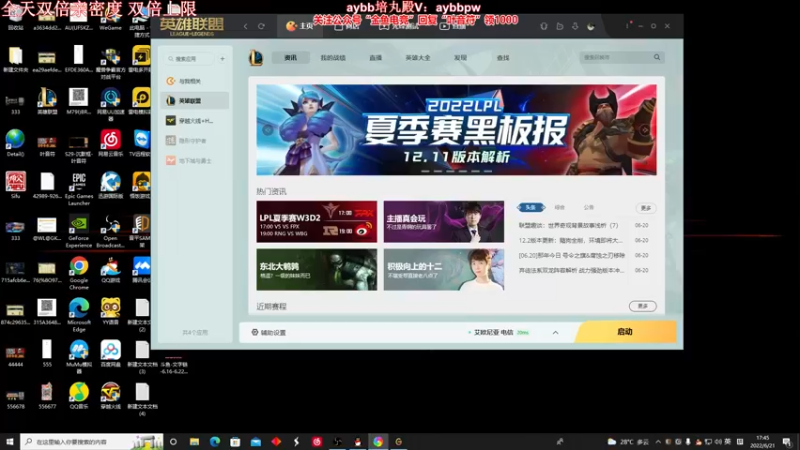Refresh the WeGame page
Image resolution: width=800 pixels, height=450 pixels.
261,26
